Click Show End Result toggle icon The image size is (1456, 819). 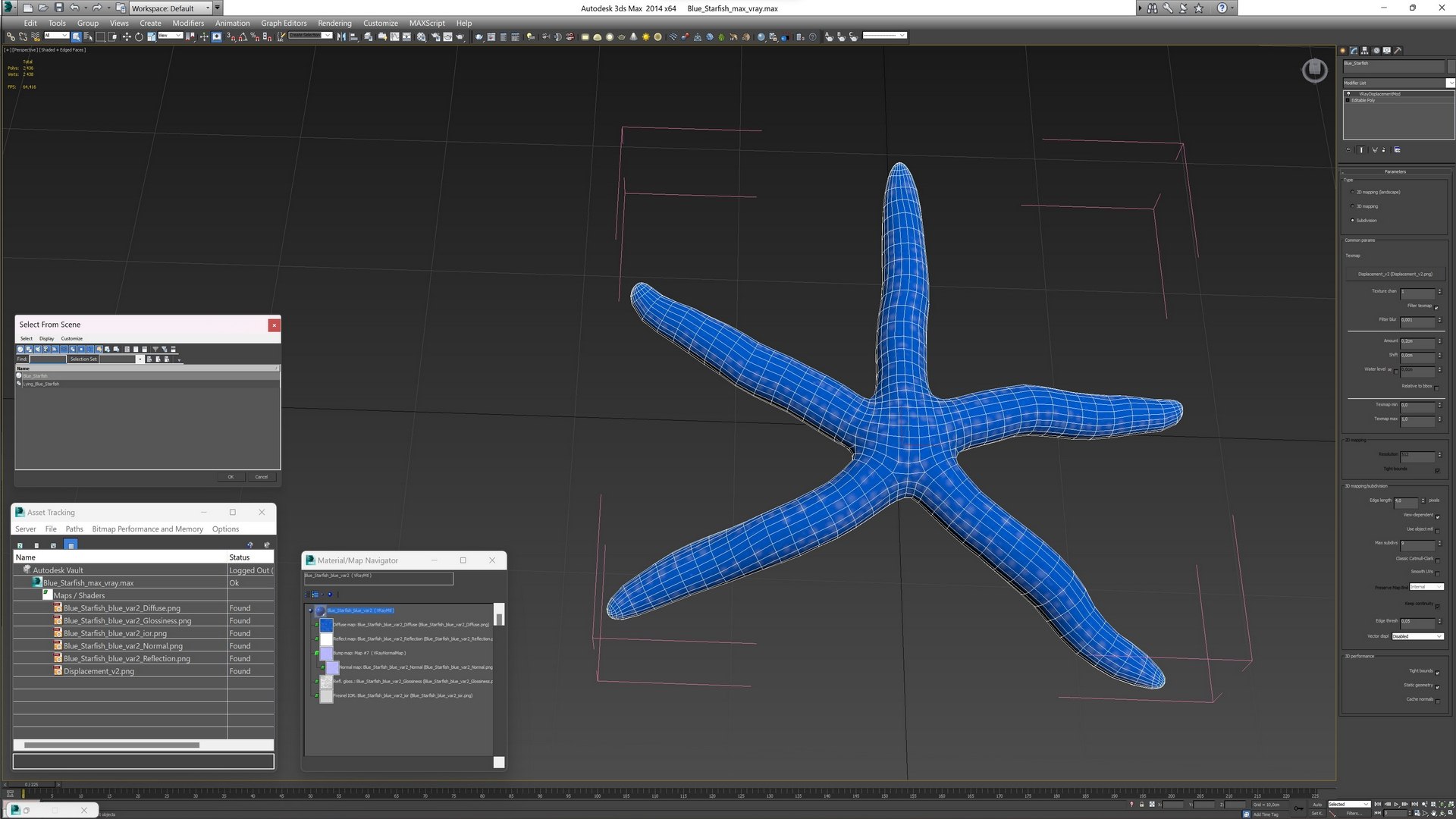(x=1362, y=150)
